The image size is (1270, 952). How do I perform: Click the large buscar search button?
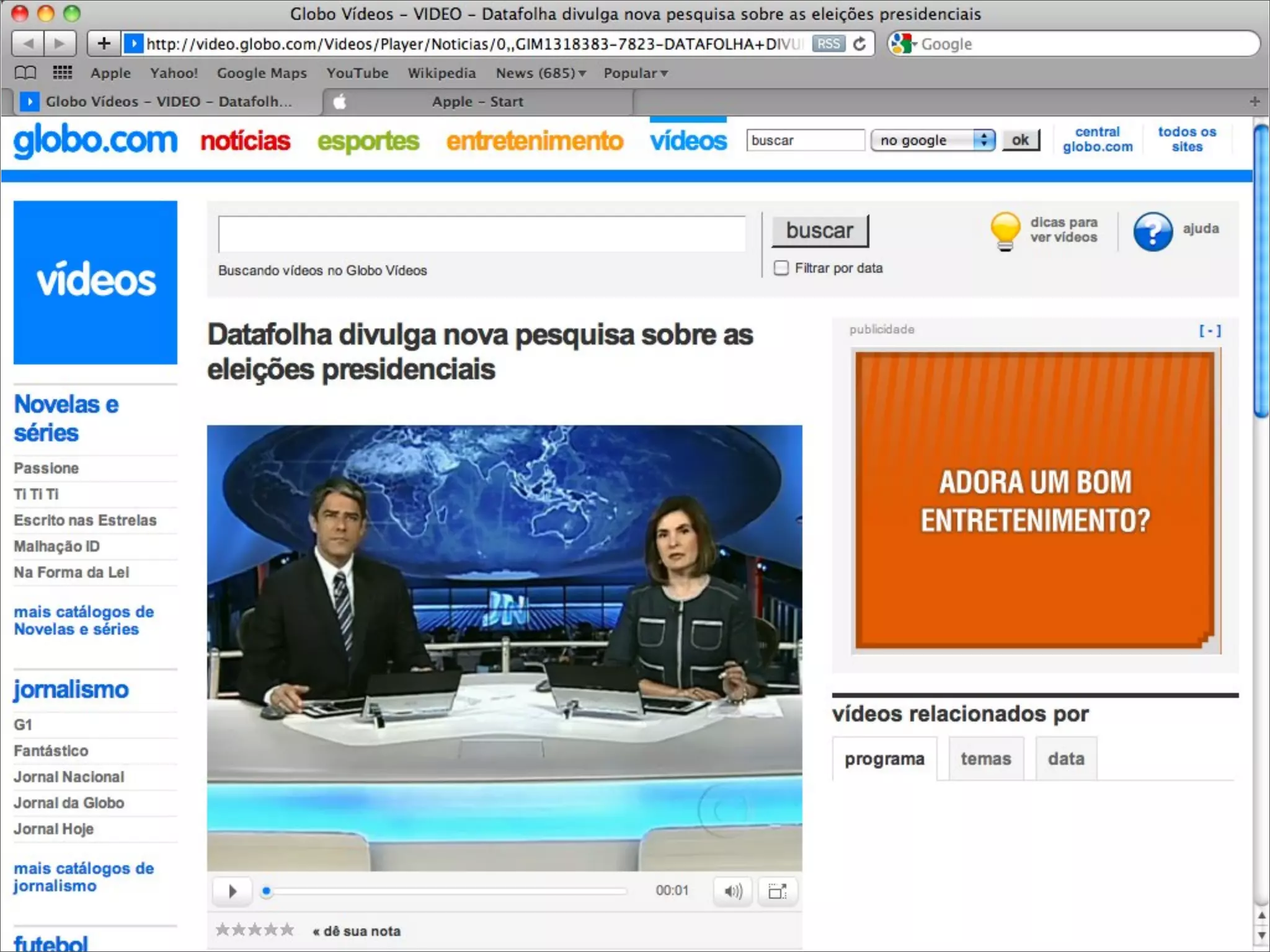click(x=820, y=231)
